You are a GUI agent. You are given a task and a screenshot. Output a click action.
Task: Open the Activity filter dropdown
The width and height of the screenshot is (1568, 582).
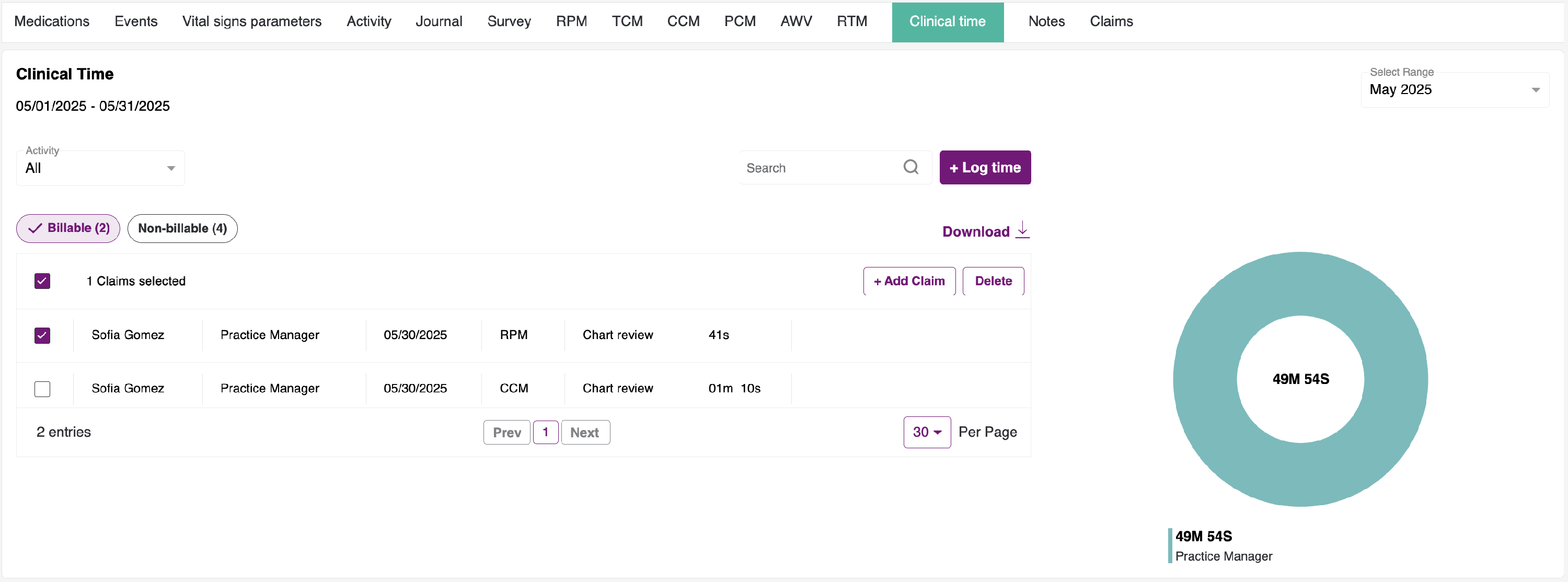(100, 168)
